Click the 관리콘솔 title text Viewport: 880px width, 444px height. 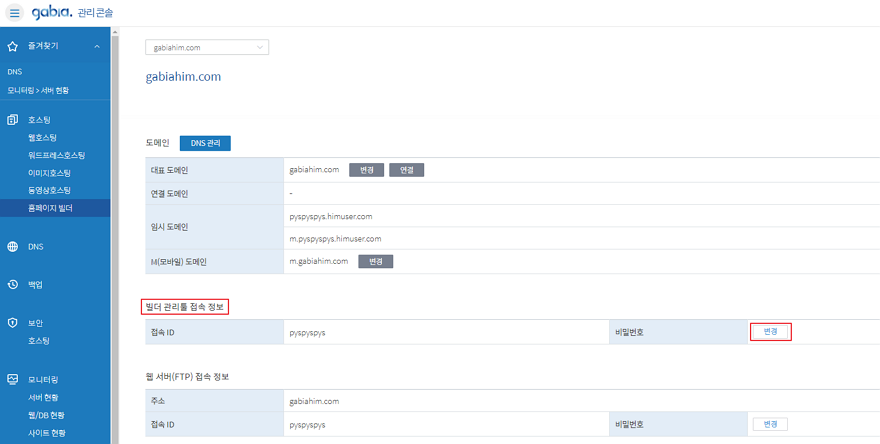[95, 12]
